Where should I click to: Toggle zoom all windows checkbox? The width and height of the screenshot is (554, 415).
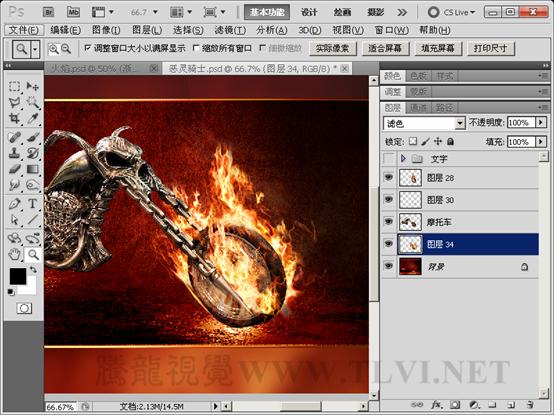(x=196, y=48)
